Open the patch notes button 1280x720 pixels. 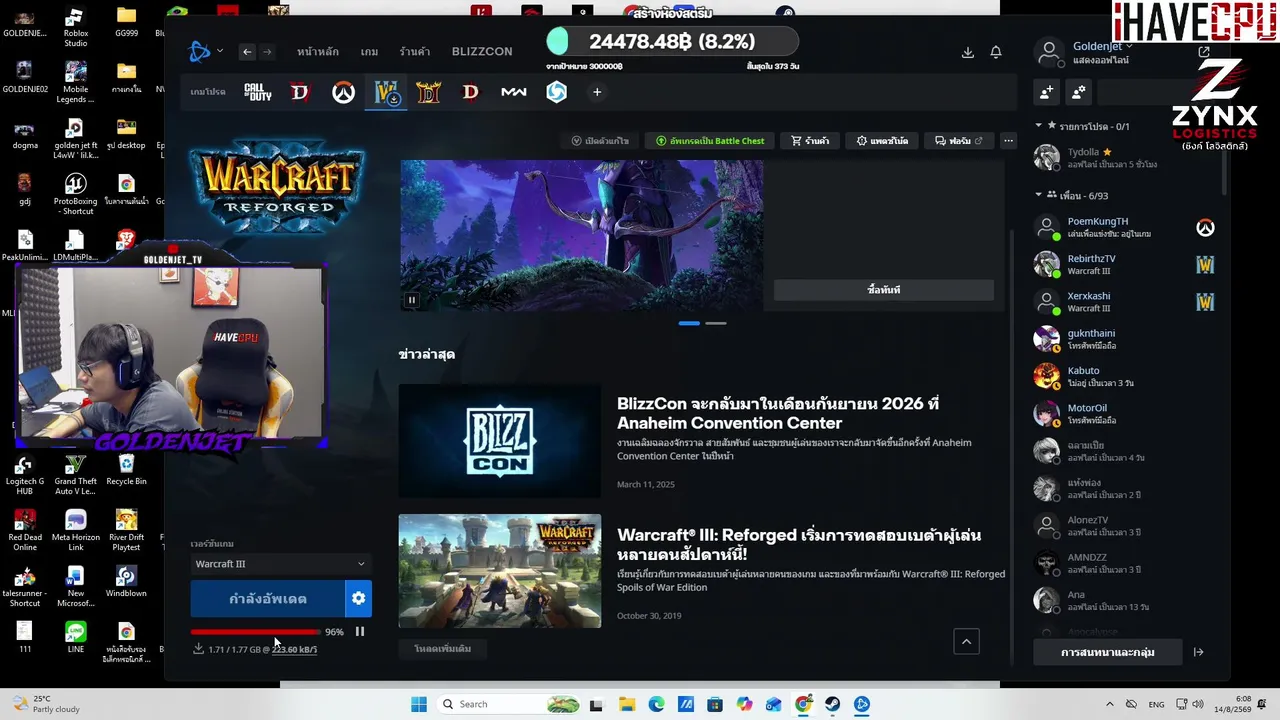(x=883, y=141)
